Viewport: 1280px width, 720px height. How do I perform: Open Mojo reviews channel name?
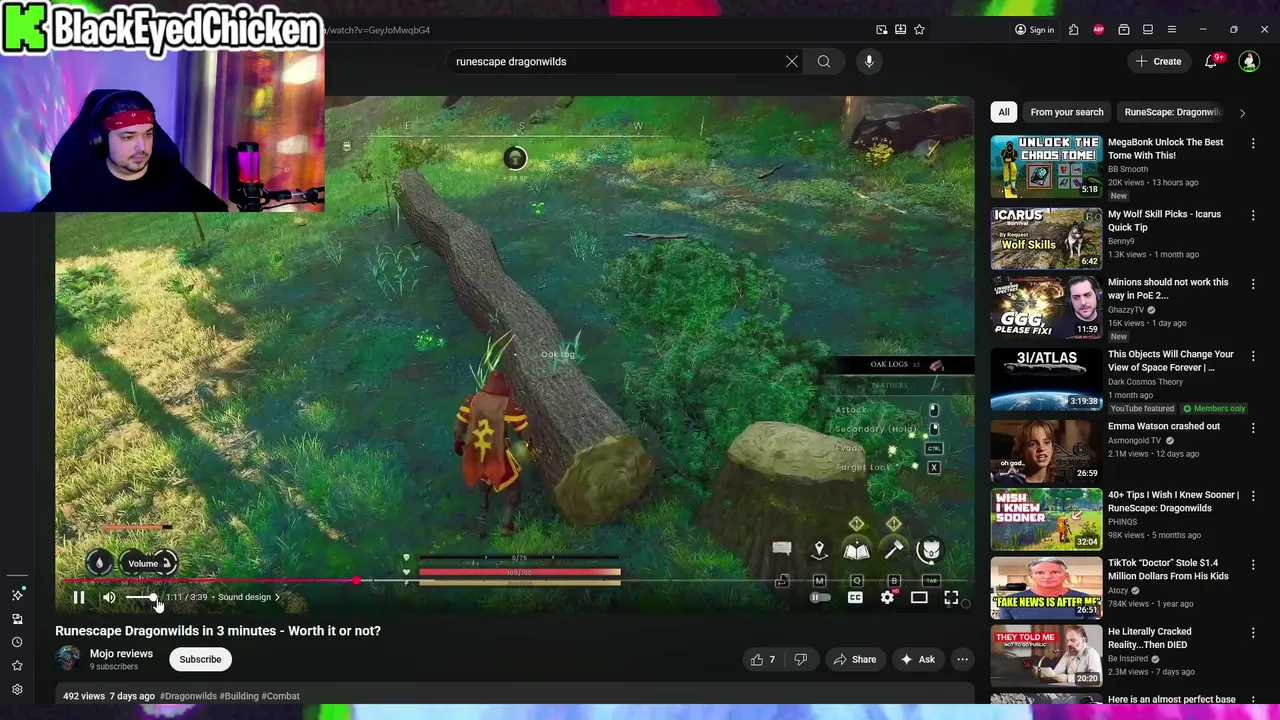point(121,653)
